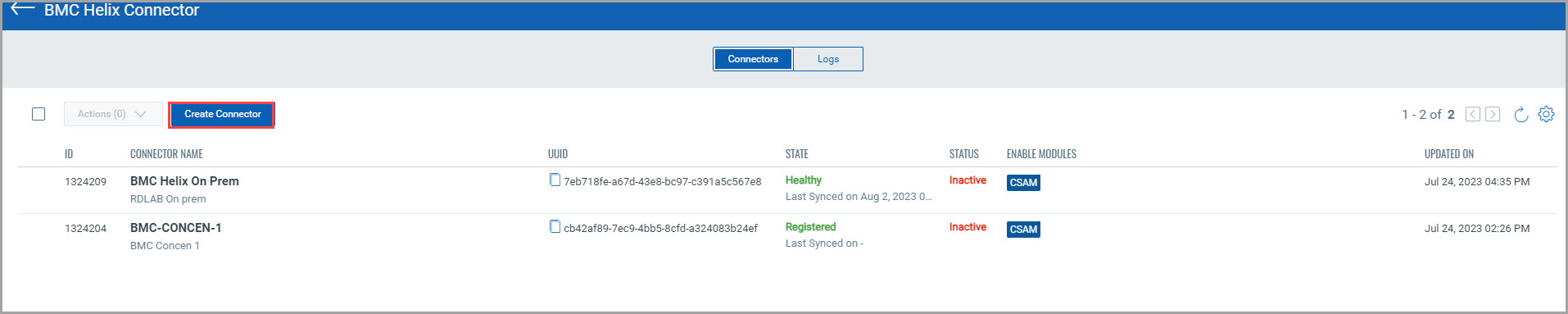Image resolution: width=1568 pixels, height=314 pixels.
Task: Tick the select-all connectors checkbox
Action: click(39, 114)
